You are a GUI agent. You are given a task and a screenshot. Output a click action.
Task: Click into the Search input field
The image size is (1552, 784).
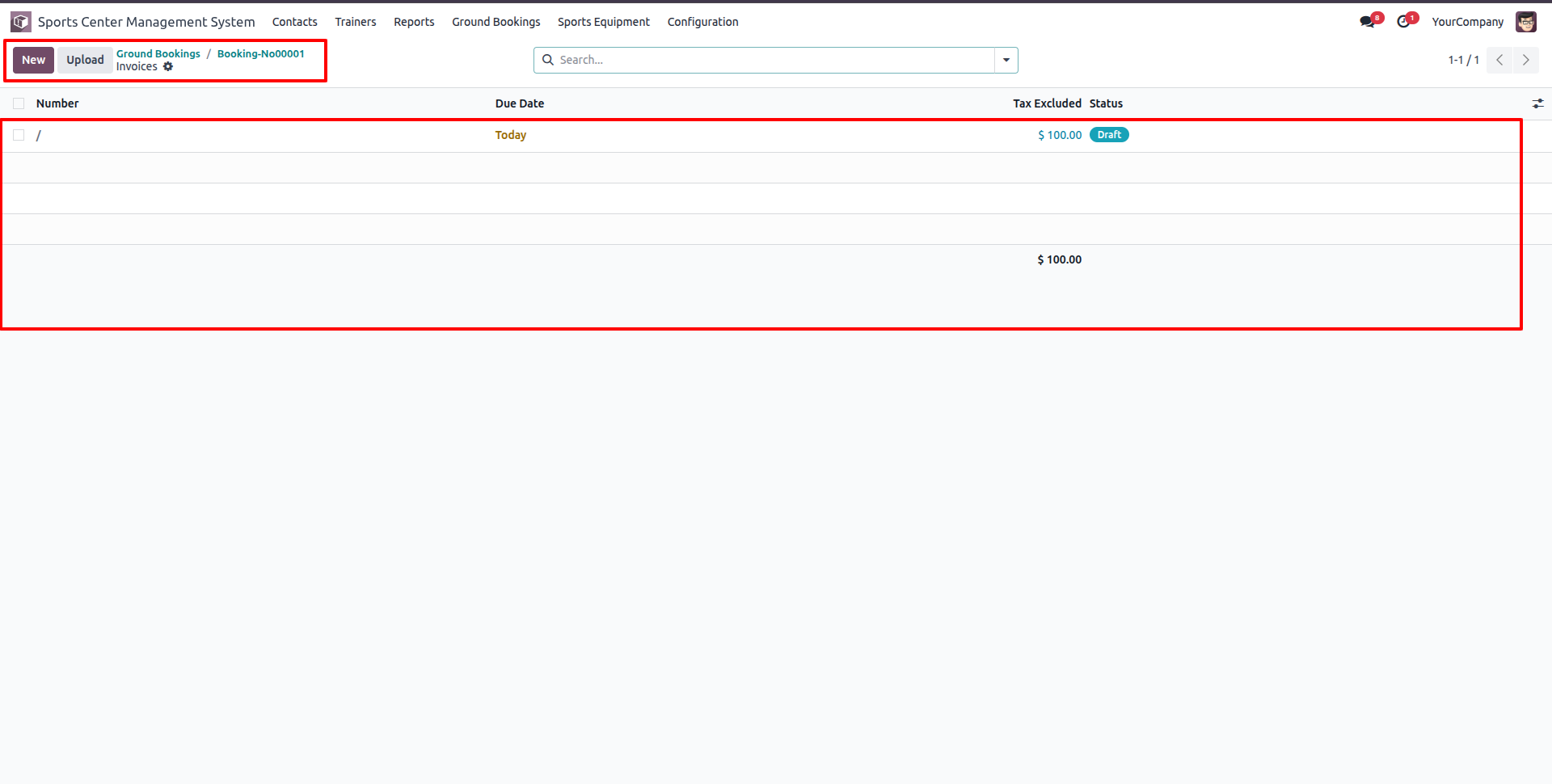pos(774,60)
